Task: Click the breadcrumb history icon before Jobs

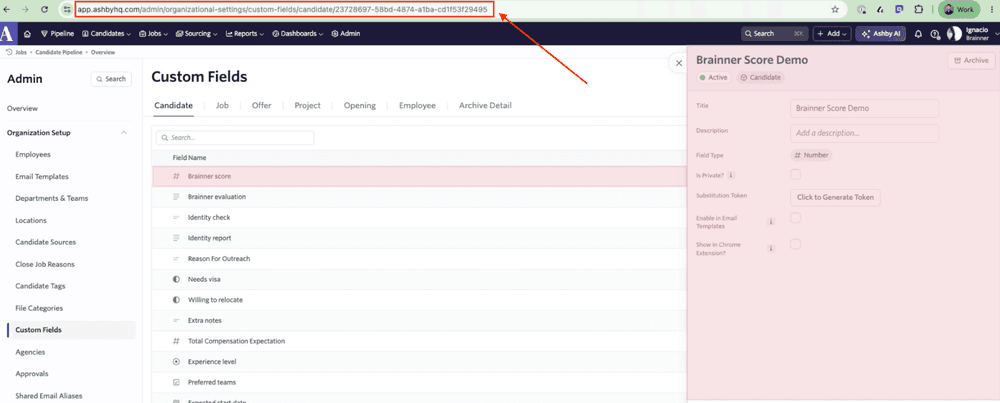Action: [x=9, y=52]
